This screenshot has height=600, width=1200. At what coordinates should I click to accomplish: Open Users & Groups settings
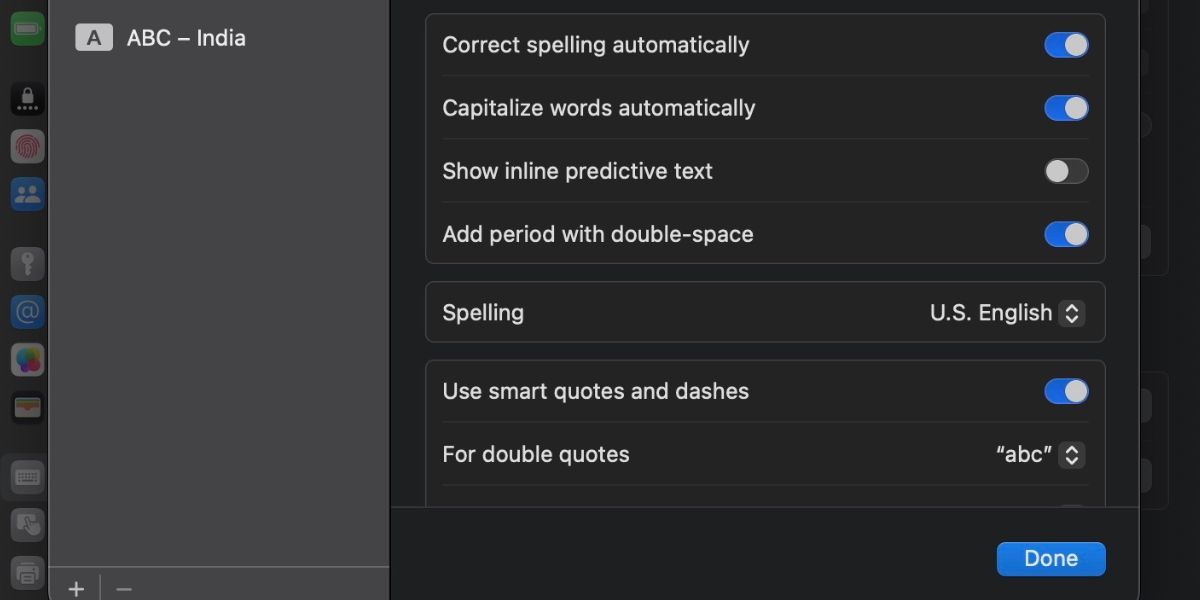[x=27, y=194]
